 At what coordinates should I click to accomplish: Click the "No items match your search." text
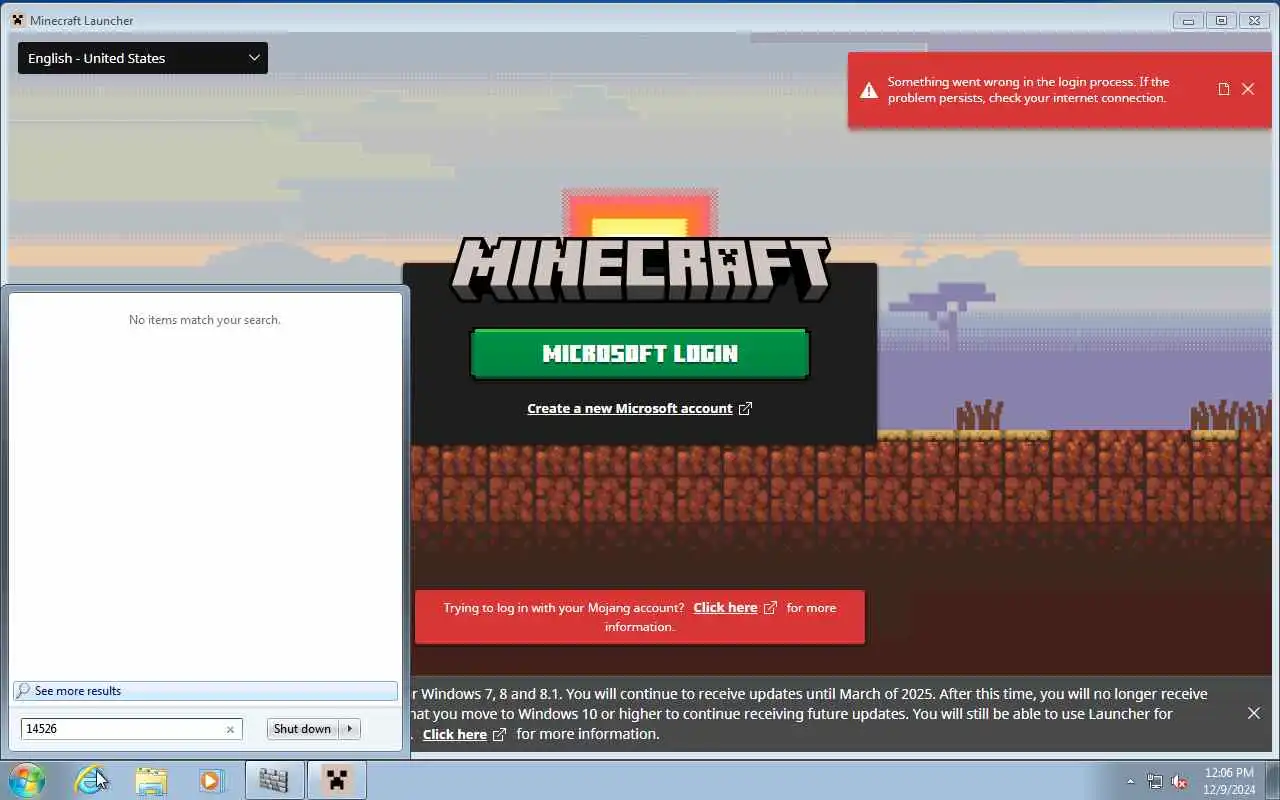205,320
